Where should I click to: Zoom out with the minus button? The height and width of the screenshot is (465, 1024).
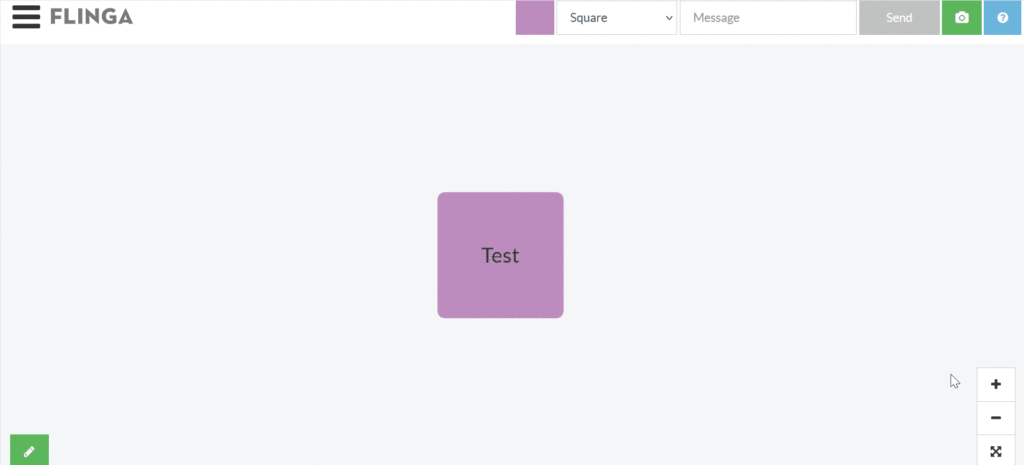tap(996, 418)
